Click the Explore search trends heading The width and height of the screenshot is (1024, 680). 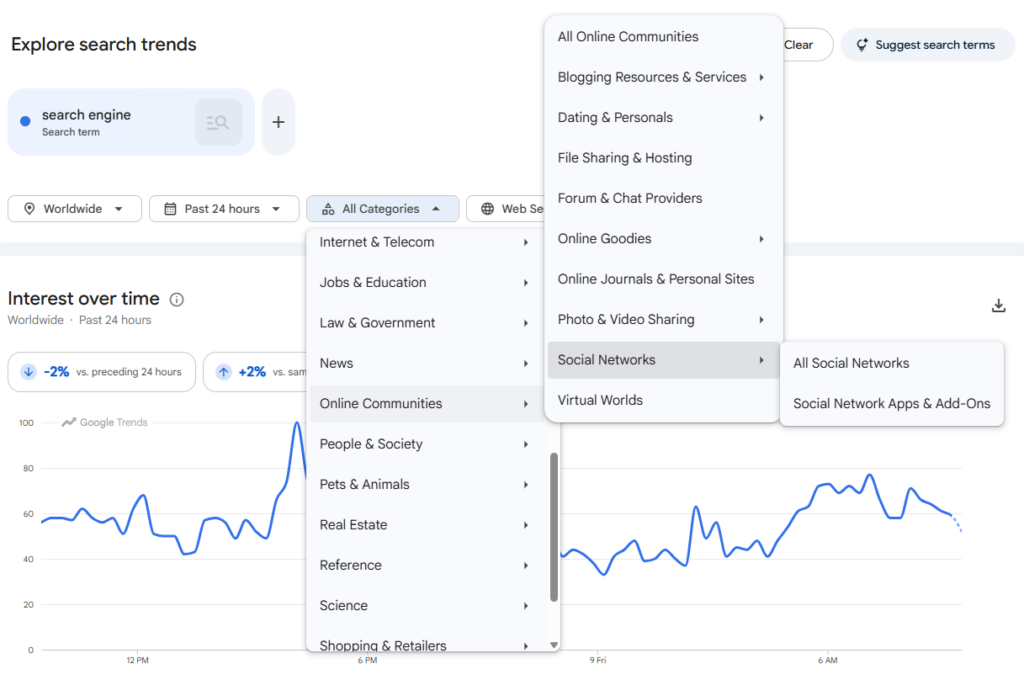pyautogui.click(x=103, y=44)
